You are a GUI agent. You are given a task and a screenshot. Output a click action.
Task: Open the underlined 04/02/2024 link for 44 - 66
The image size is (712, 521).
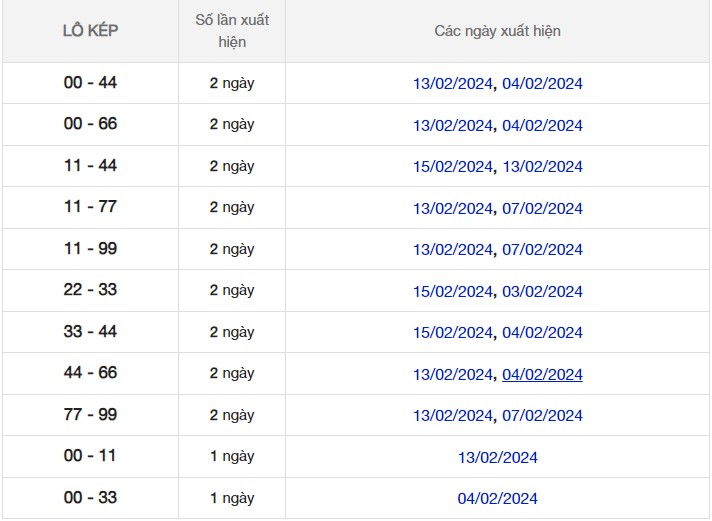542,375
